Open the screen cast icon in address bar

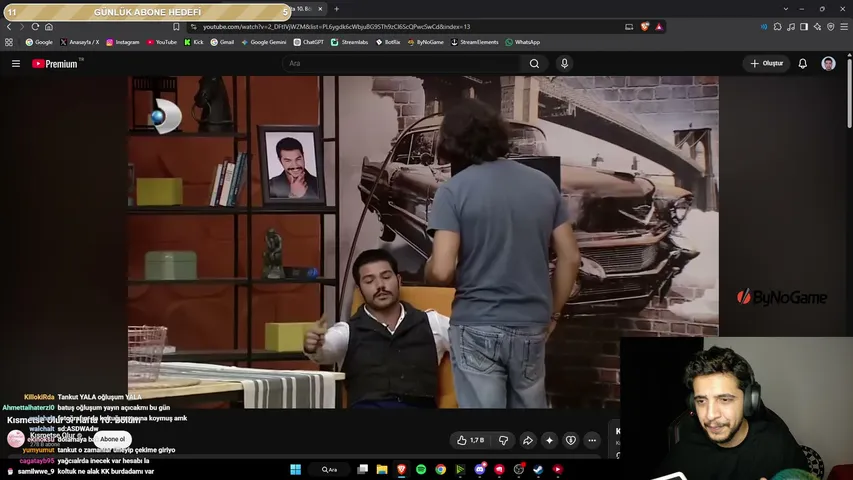[x=629, y=27]
